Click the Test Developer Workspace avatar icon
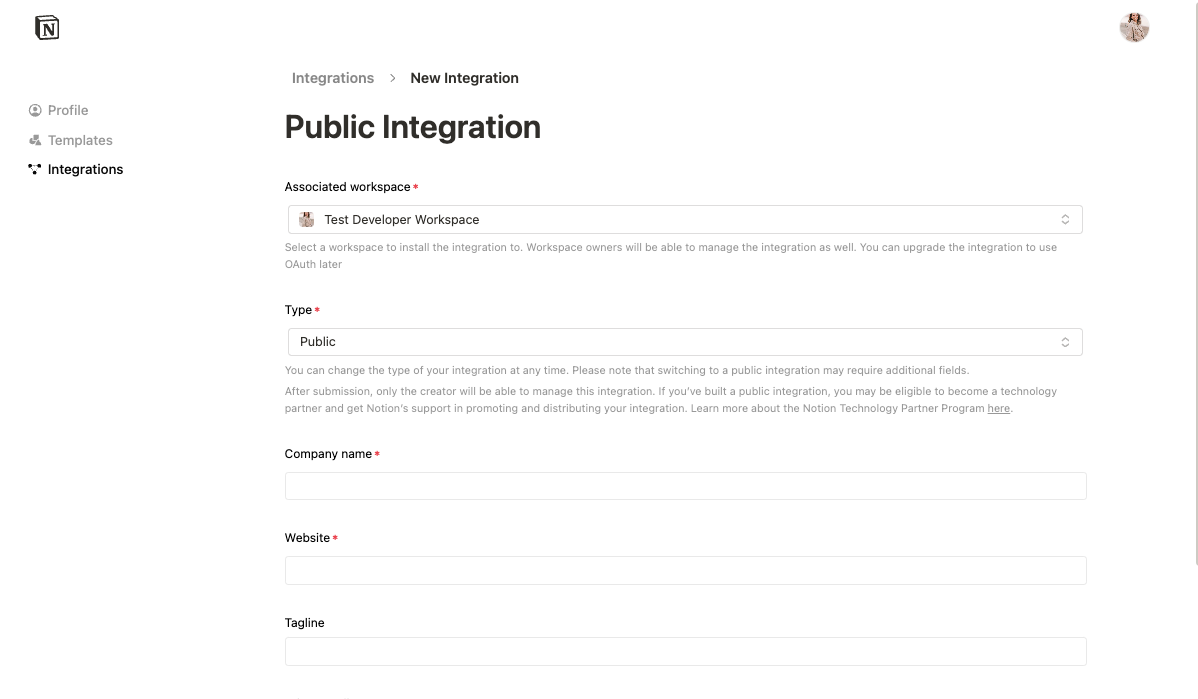Viewport: 1198px width, 699px height. 306,220
